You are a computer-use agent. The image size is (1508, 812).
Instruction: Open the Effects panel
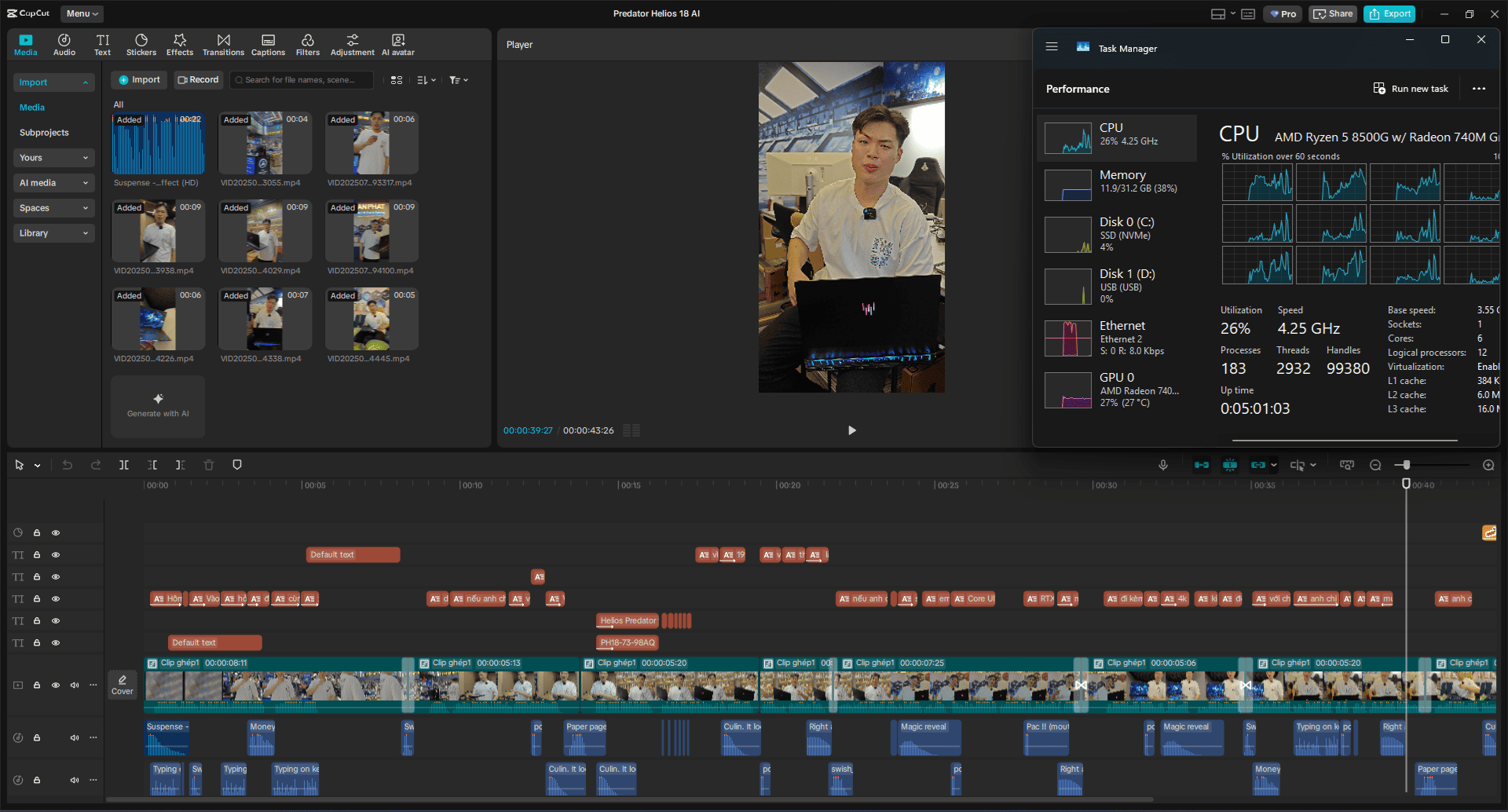coord(179,45)
